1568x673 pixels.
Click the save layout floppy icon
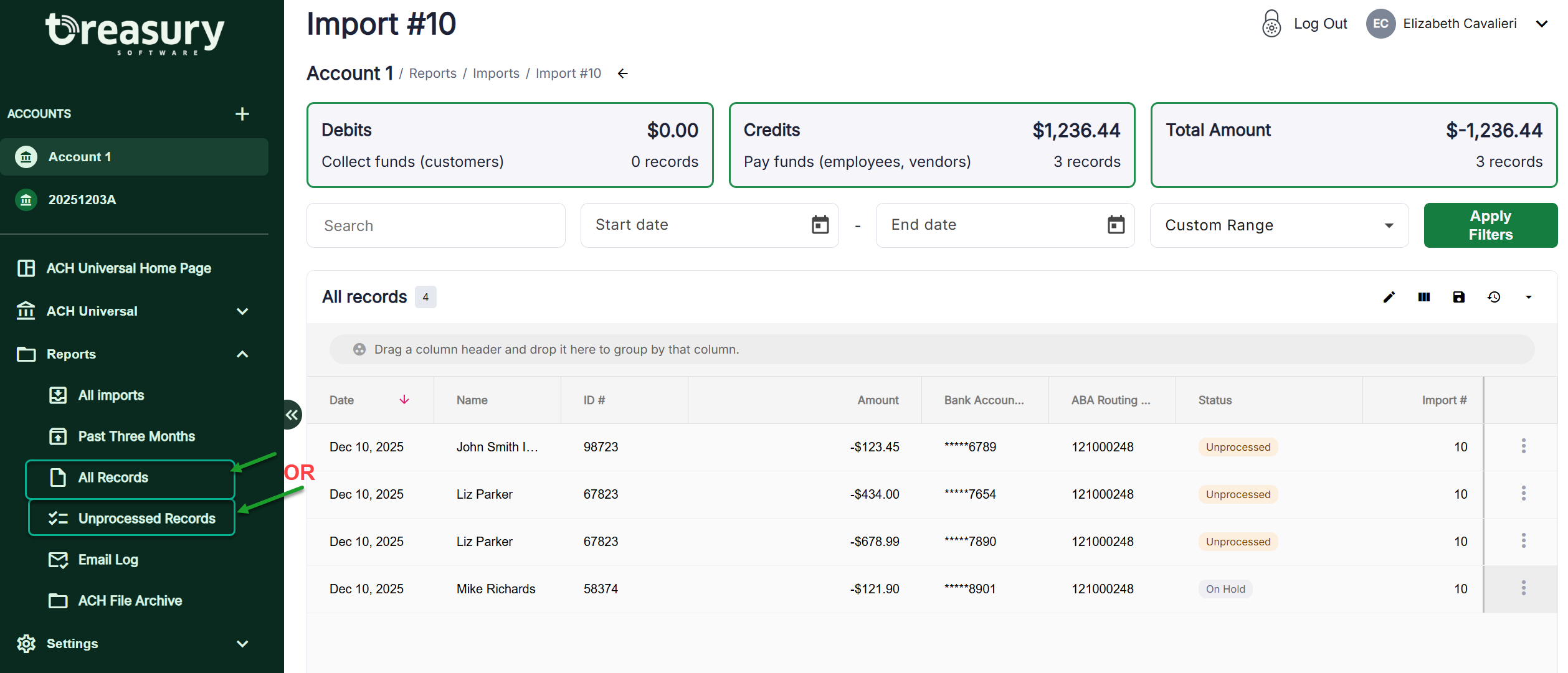pos(1458,297)
